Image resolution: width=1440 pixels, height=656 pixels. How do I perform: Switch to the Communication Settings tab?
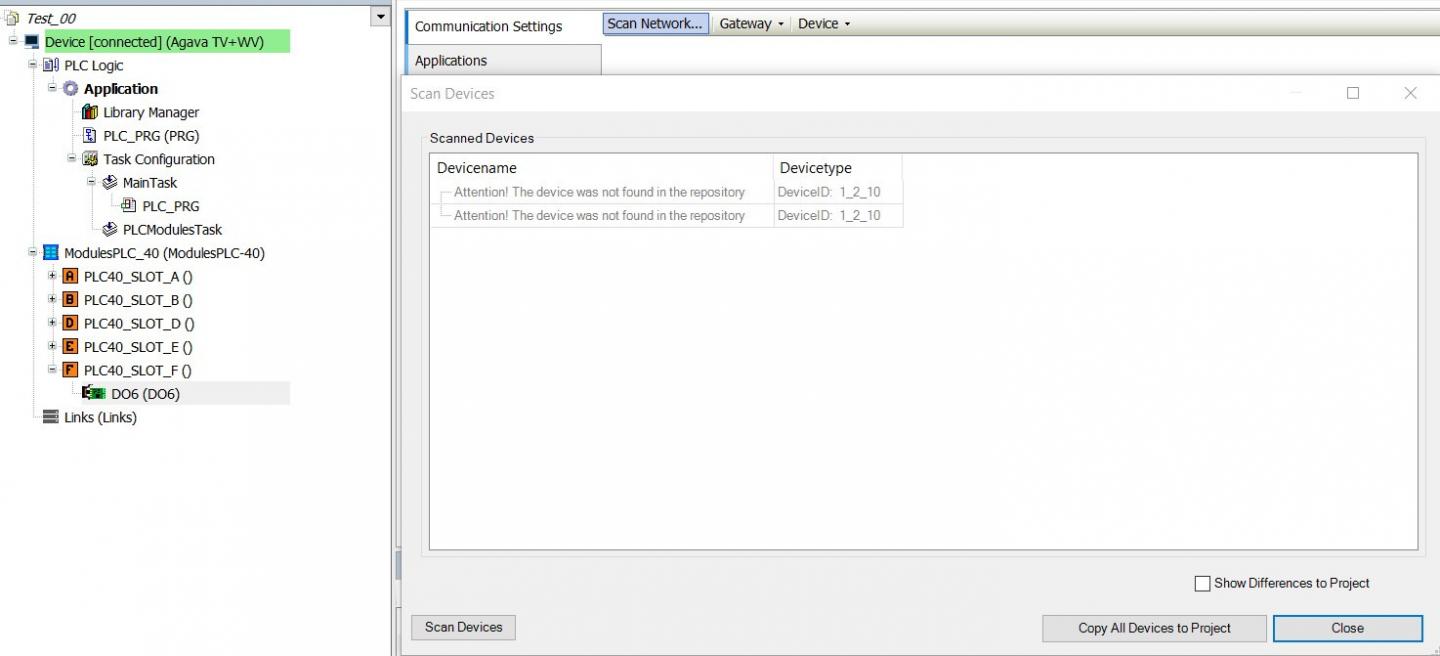click(488, 27)
